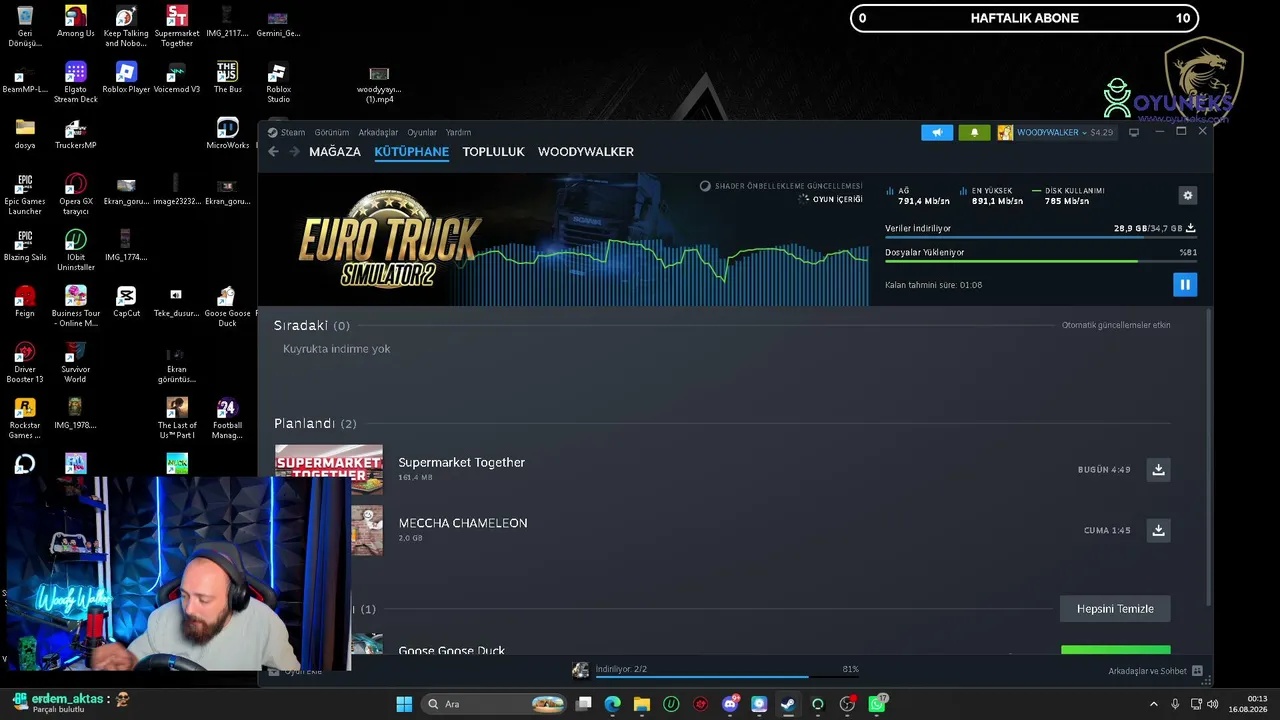Select the IObit Uninstaller desktop icon
Viewport: 1280px width, 720px height.
tap(76, 250)
